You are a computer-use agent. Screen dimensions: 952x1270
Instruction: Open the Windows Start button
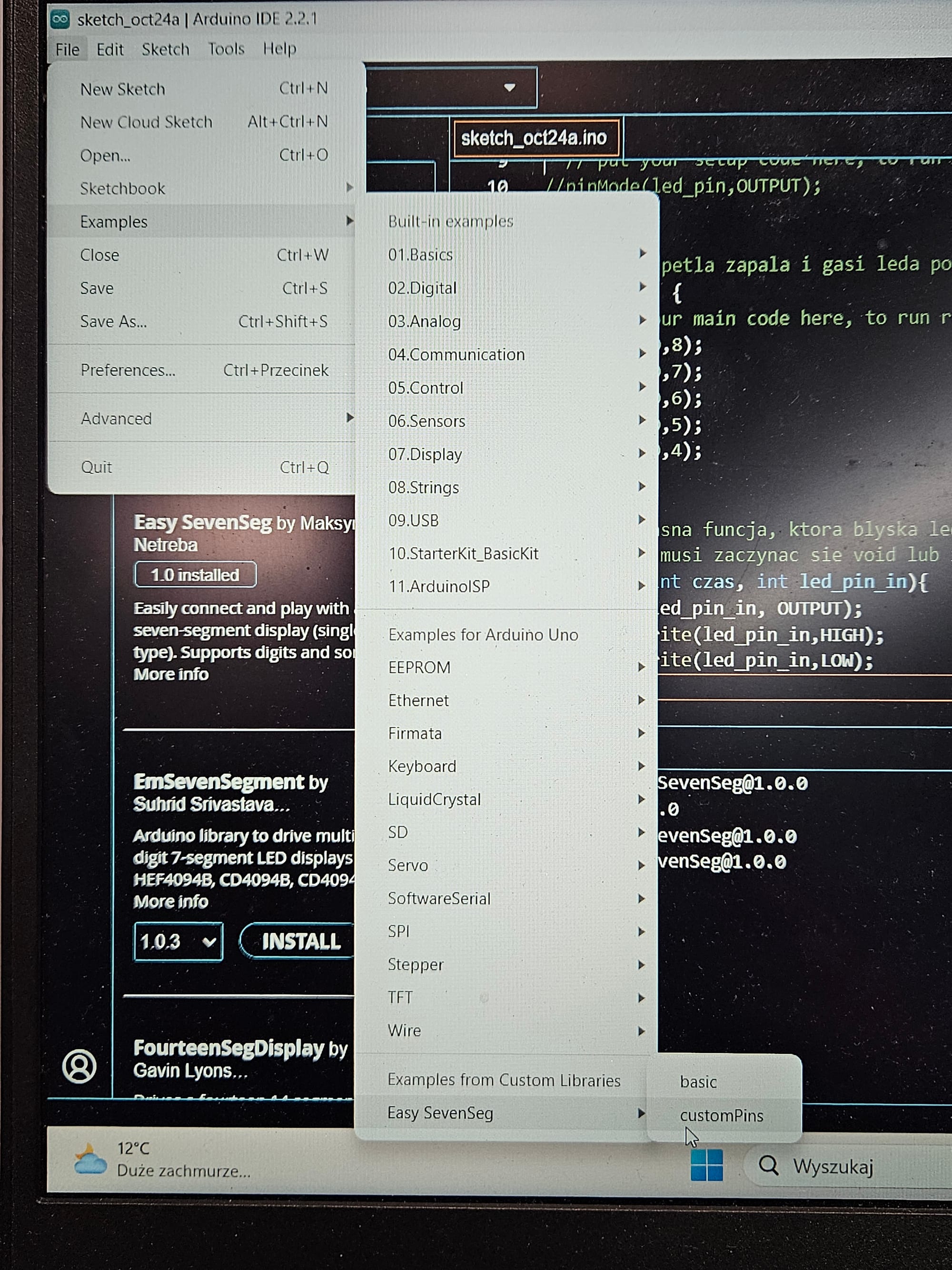pos(706,1165)
